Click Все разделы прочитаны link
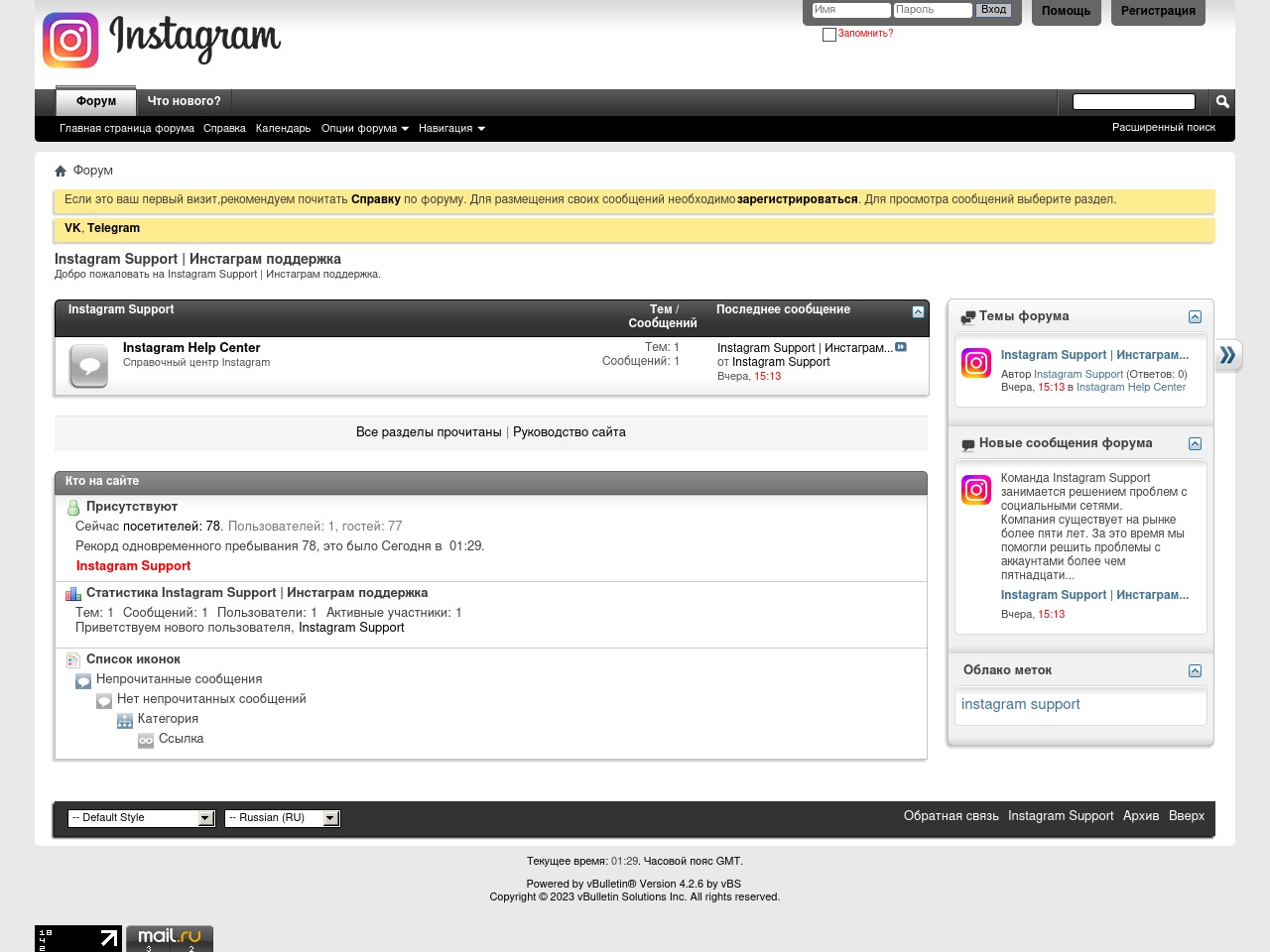The height and width of the screenshot is (952, 1270). 429,432
